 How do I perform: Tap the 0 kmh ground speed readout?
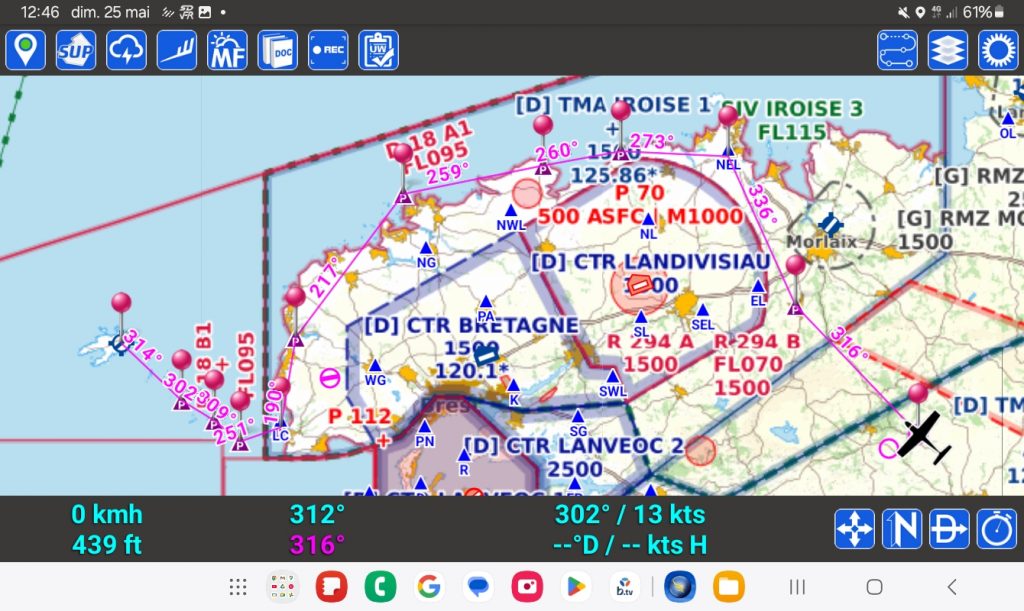coord(106,516)
